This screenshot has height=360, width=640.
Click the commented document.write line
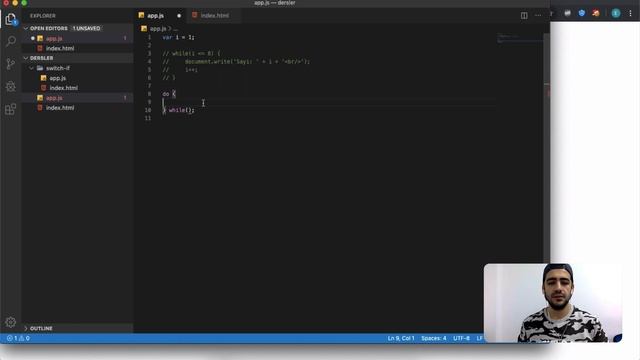click(x=236, y=62)
